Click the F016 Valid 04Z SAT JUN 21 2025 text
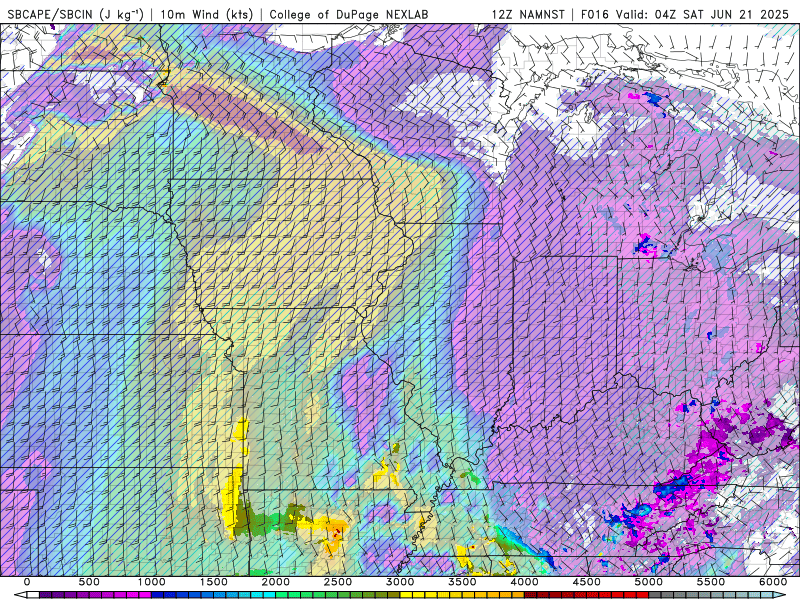This screenshot has height=600, width=800. click(684, 14)
